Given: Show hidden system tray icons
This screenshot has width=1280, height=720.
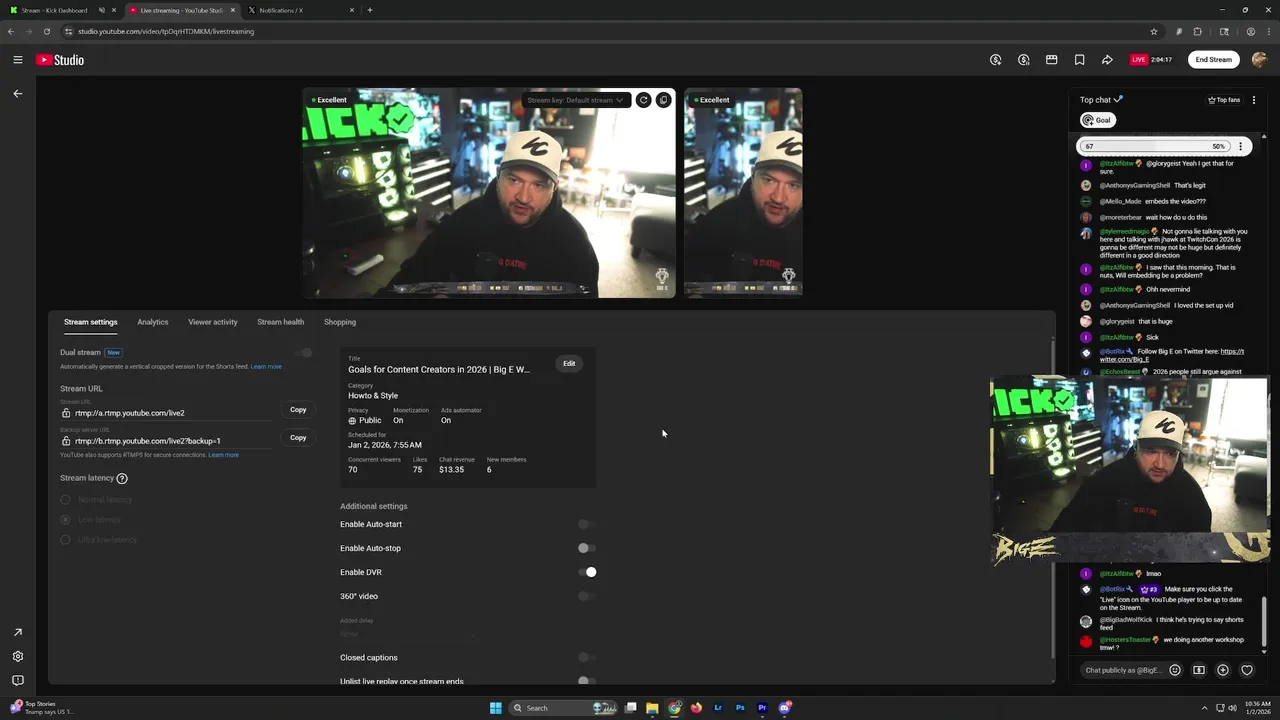Looking at the screenshot, I should point(1204,708).
